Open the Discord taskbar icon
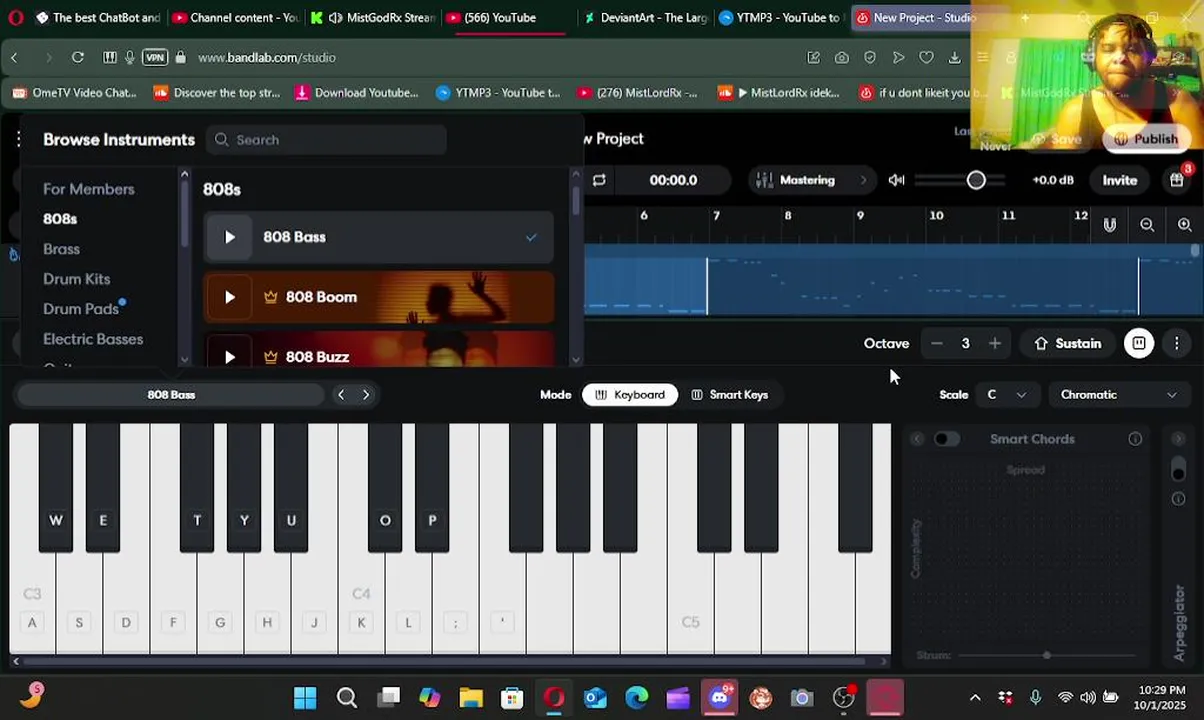This screenshot has width=1204, height=720. [720, 697]
